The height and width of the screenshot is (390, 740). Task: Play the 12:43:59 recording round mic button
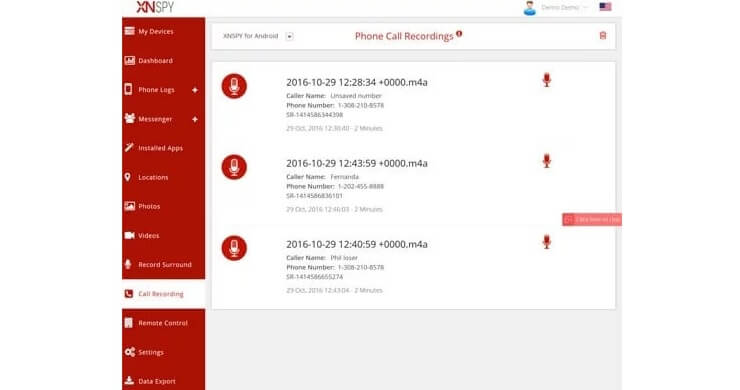click(x=234, y=167)
